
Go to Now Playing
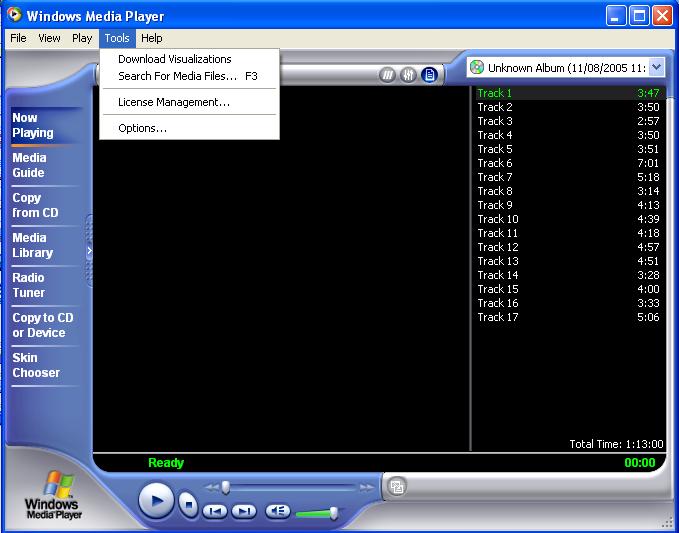[x=45, y=125]
